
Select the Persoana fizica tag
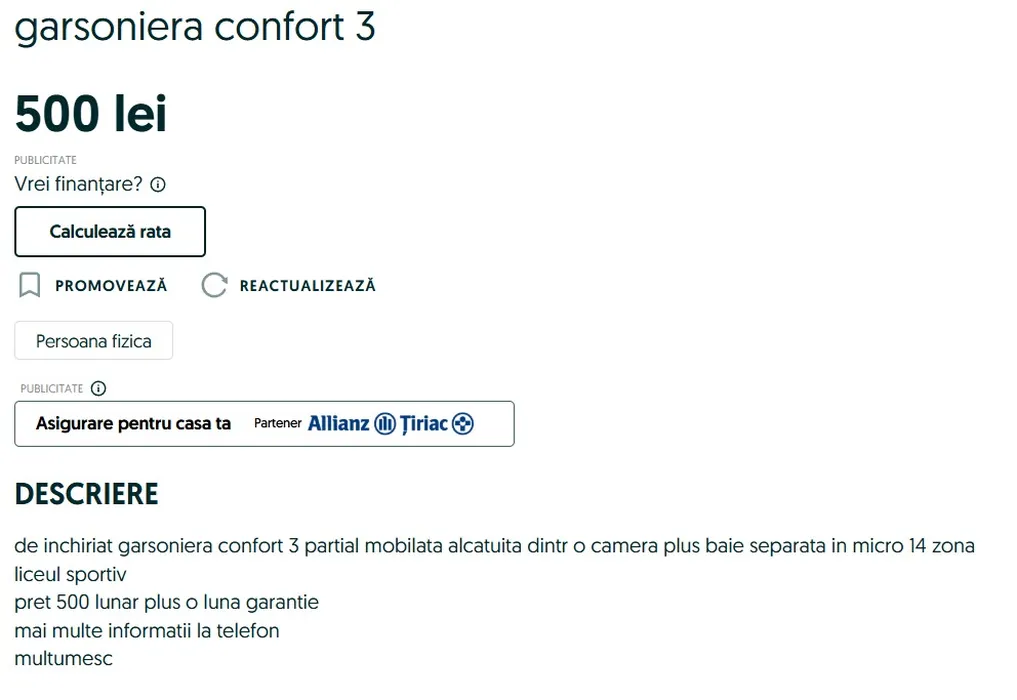(x=93, y=341)
